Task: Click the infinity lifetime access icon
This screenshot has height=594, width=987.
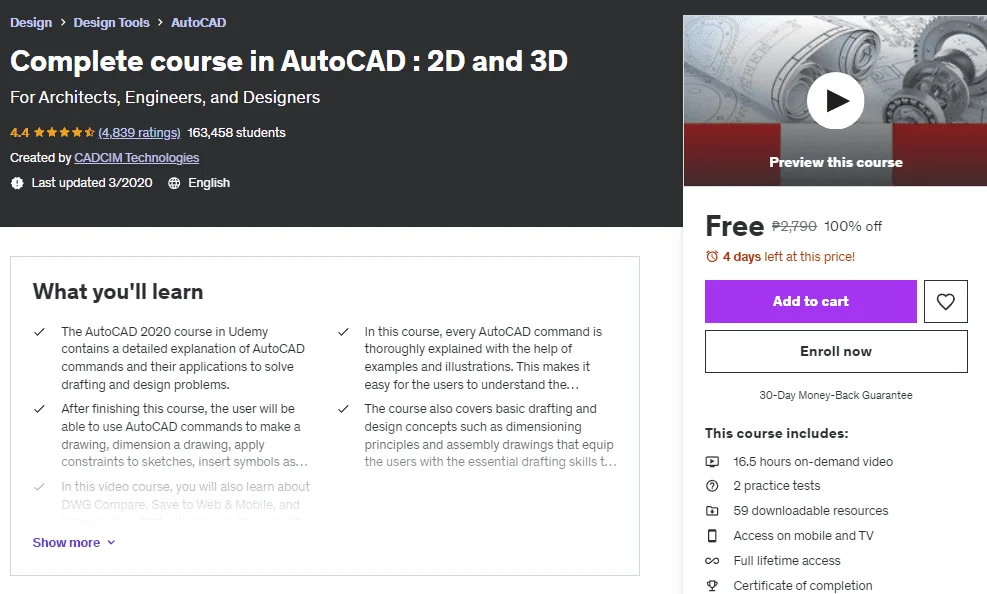Action: tap(712, 561)
